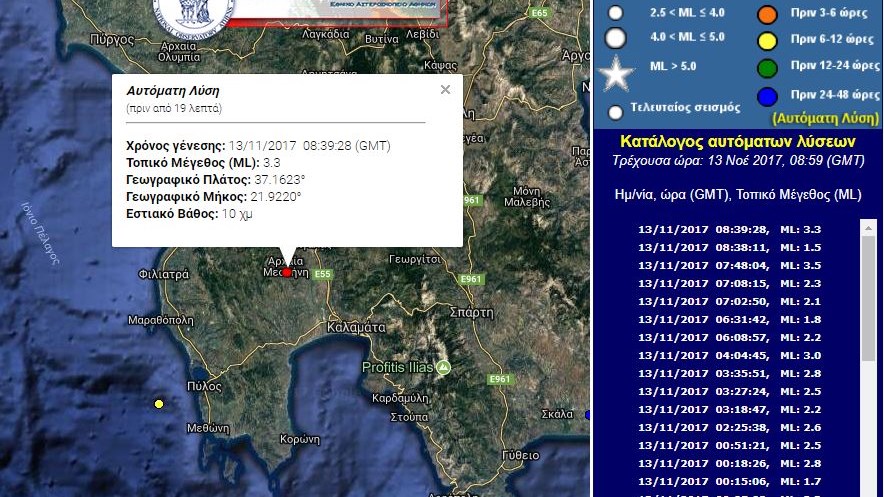Click the E65 road badge at top
Image resolution: width=884 pixels, height=497 pixels.
point(540,12)
